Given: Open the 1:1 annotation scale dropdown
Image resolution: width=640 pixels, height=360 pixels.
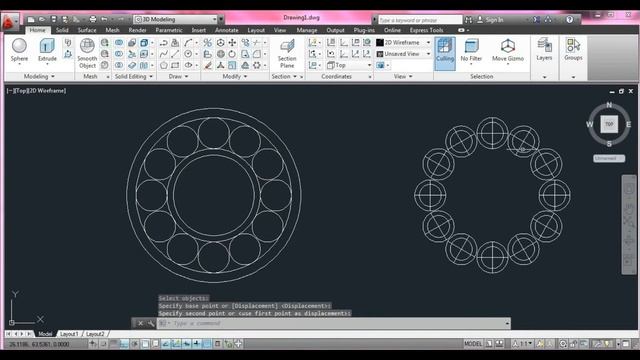Looking at the screenshot, I should 523,344.
